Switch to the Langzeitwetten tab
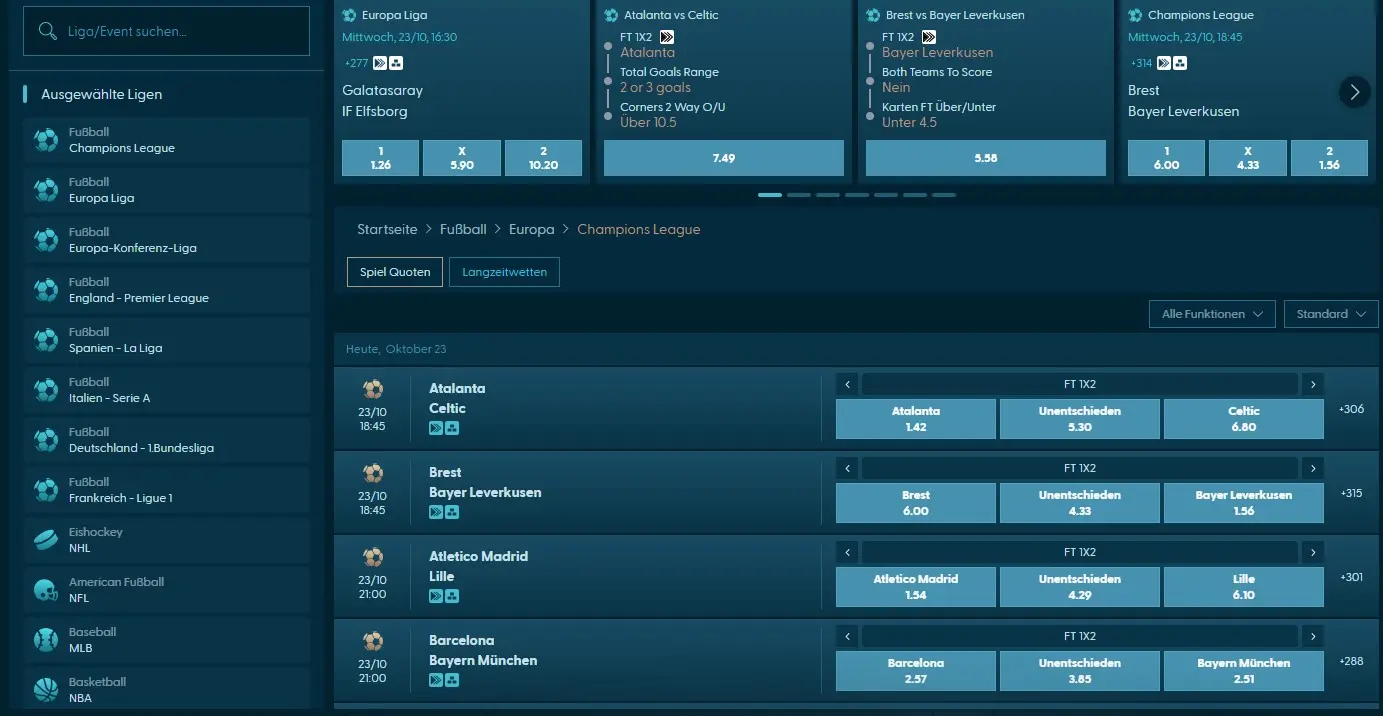 point(504,272)
